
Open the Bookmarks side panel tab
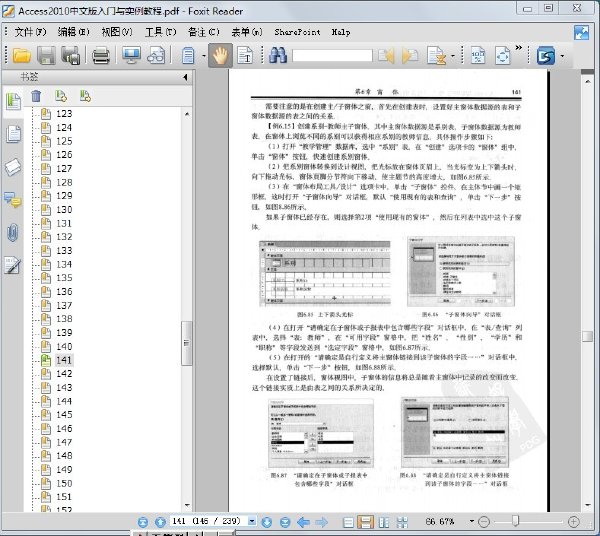click(13, 101)
